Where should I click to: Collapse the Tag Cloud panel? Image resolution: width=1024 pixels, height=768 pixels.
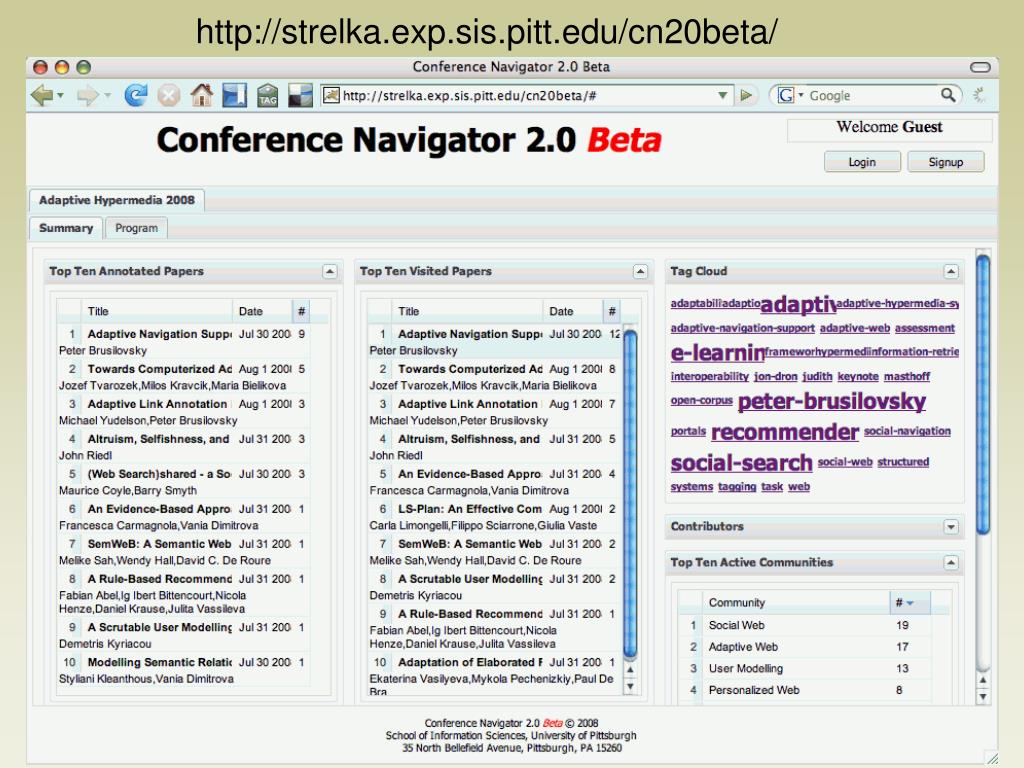click(x=951, y=272)
